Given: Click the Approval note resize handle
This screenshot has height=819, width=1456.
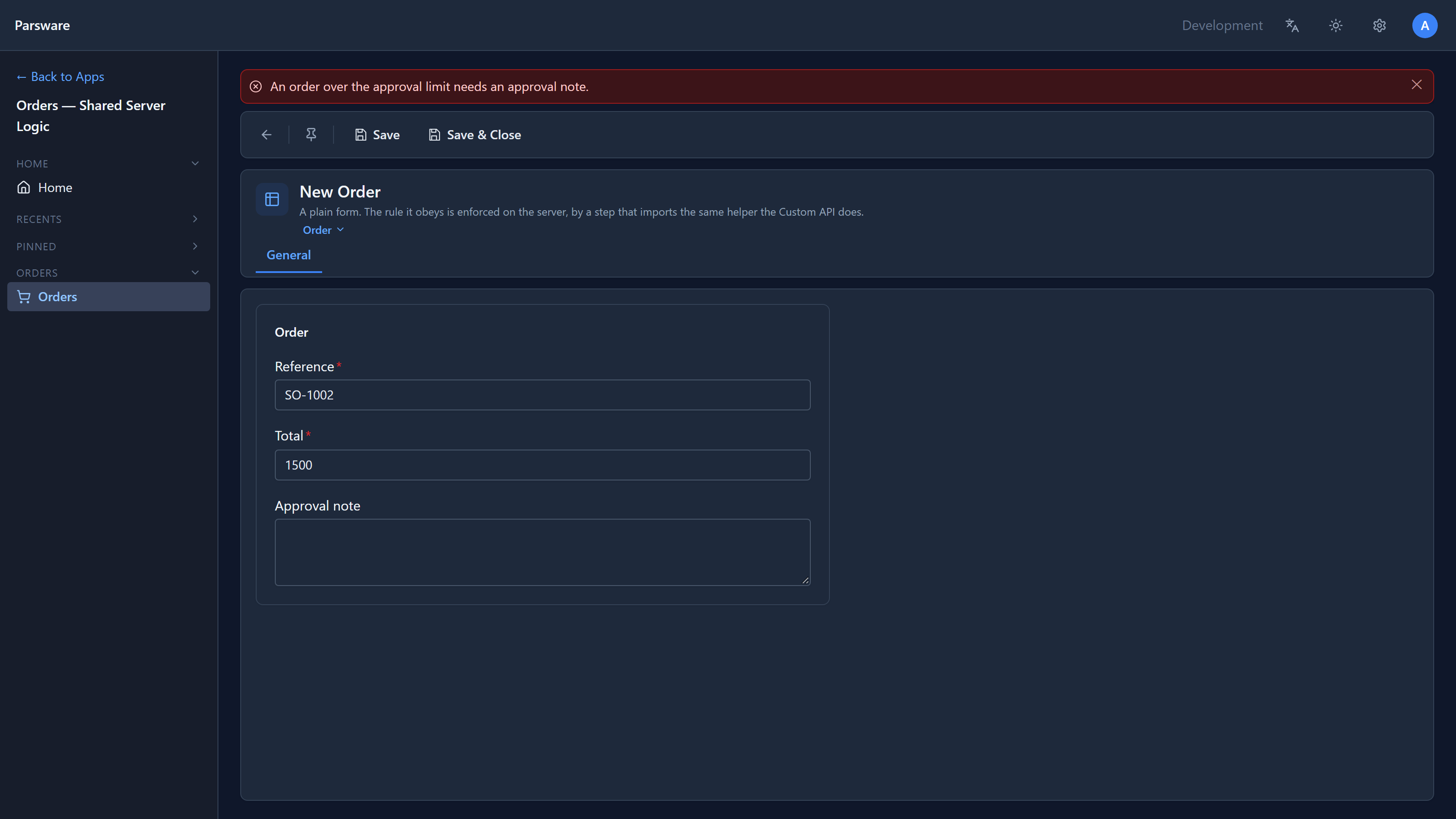Looking at the screenshot, I should tap(805, 580).
